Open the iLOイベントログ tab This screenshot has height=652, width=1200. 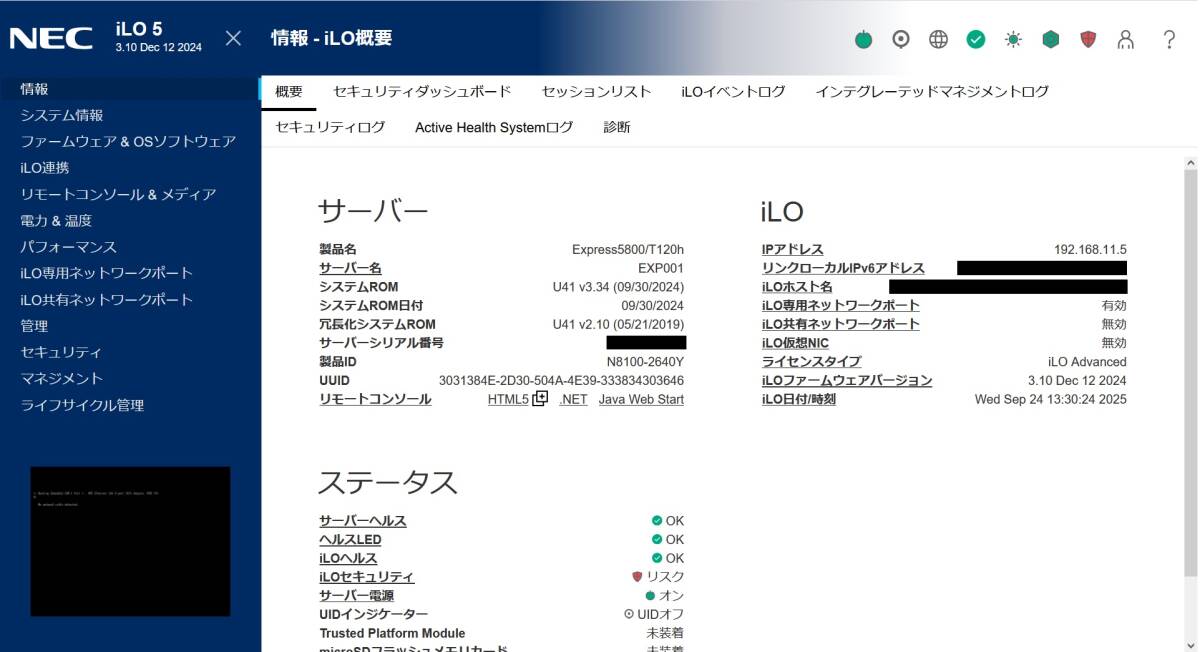(x=732, y=89)
